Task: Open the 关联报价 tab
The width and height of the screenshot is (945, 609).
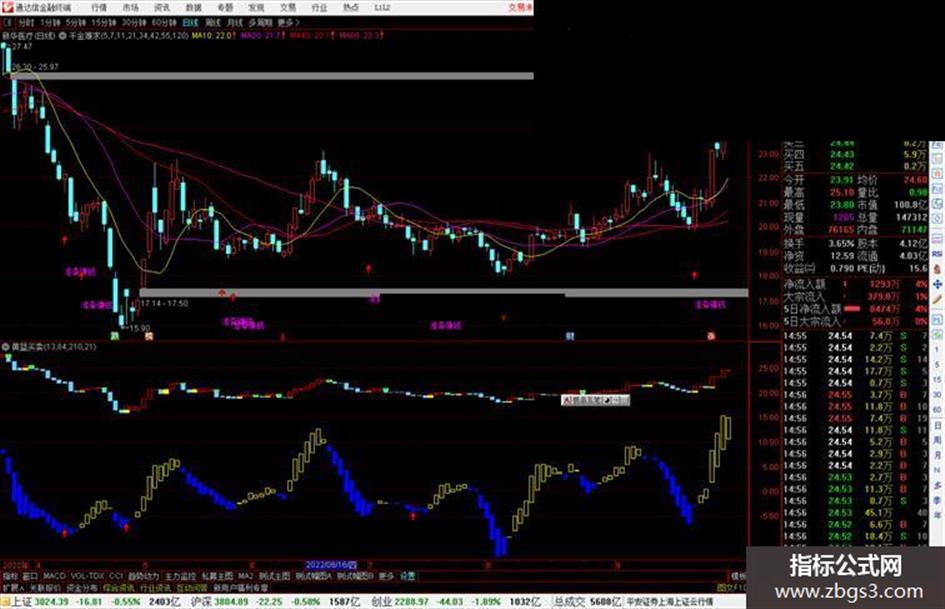Action: coord(45,587)
